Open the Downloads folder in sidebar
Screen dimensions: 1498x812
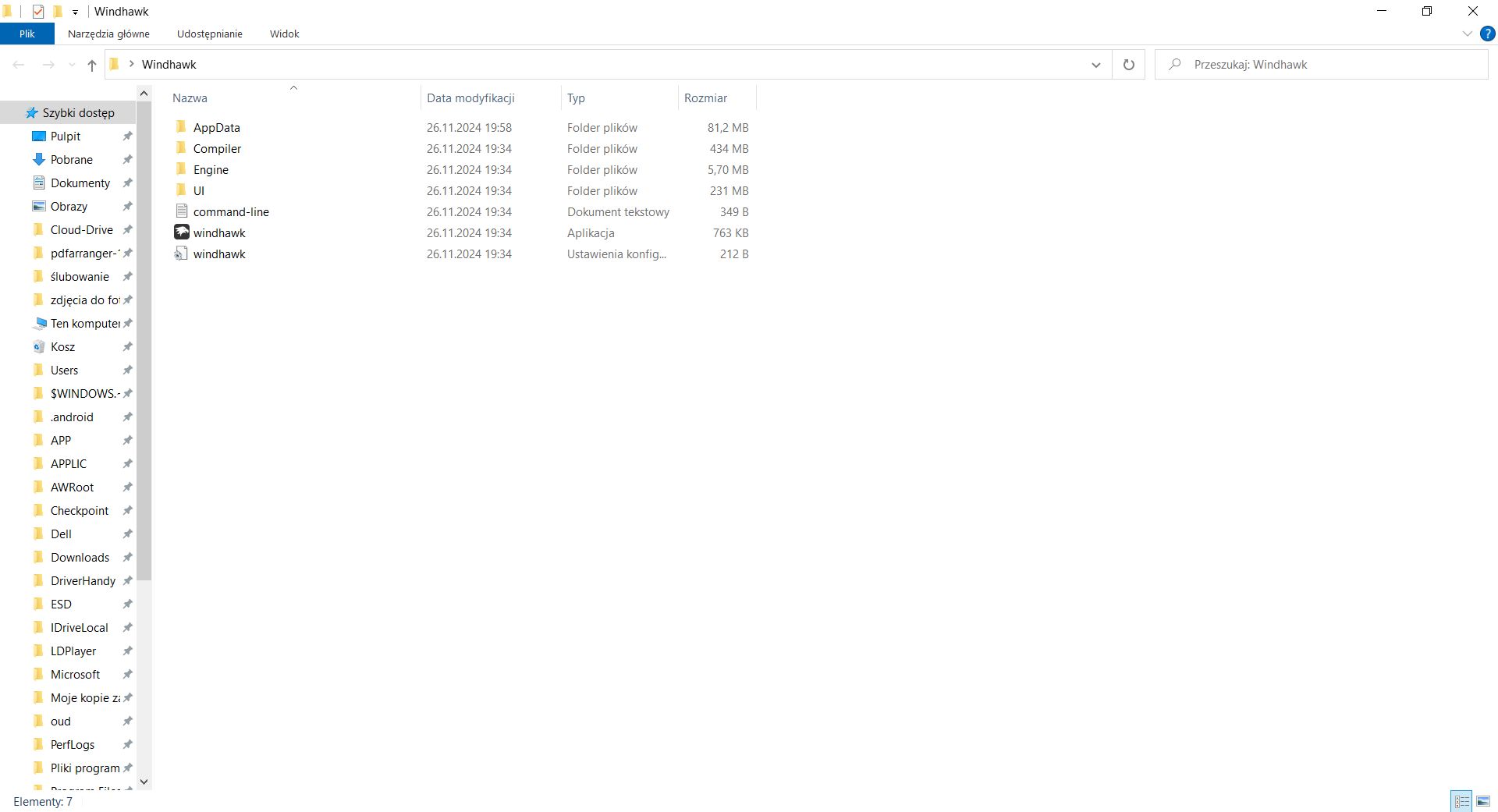pos(80,557)
